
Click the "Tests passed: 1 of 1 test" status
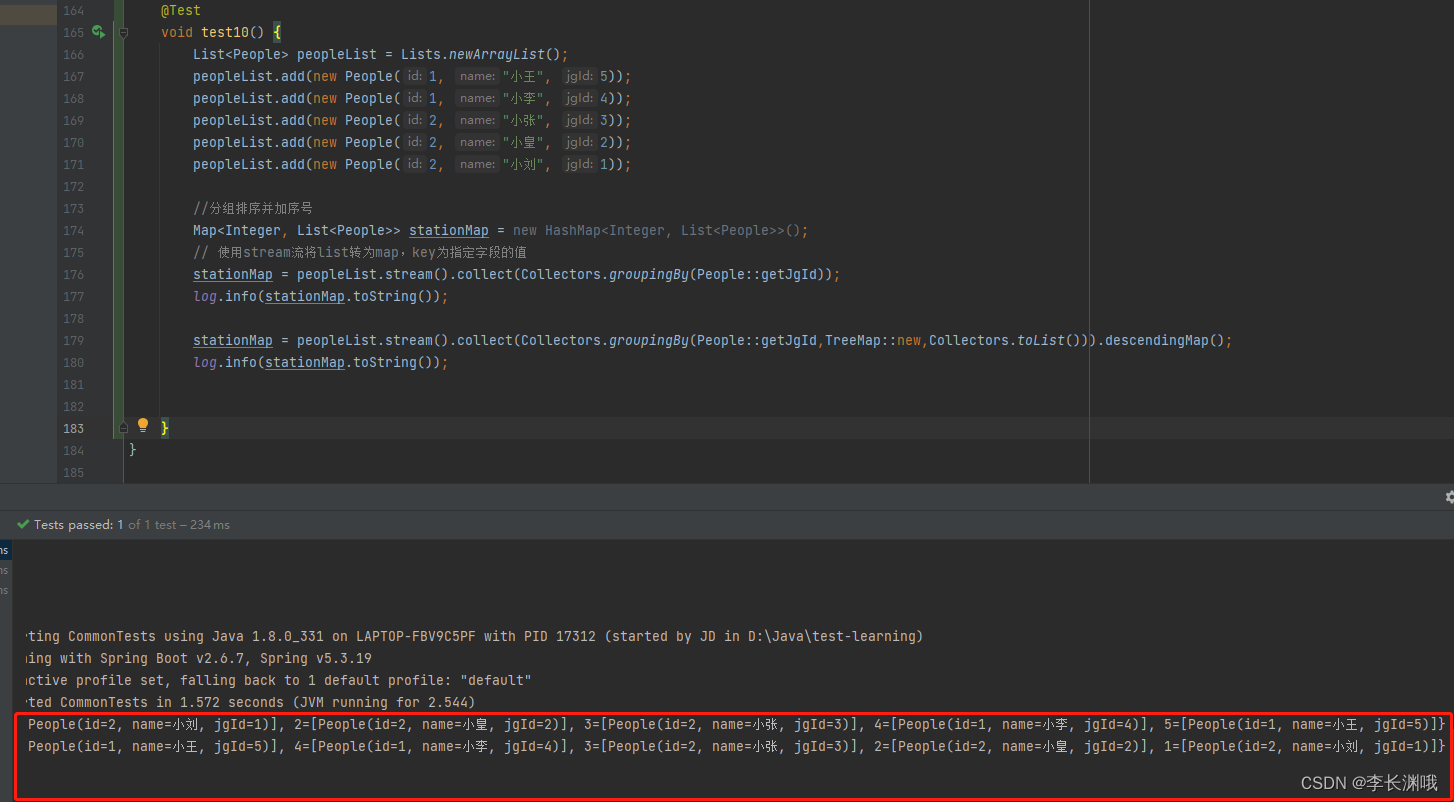point(132,524)
